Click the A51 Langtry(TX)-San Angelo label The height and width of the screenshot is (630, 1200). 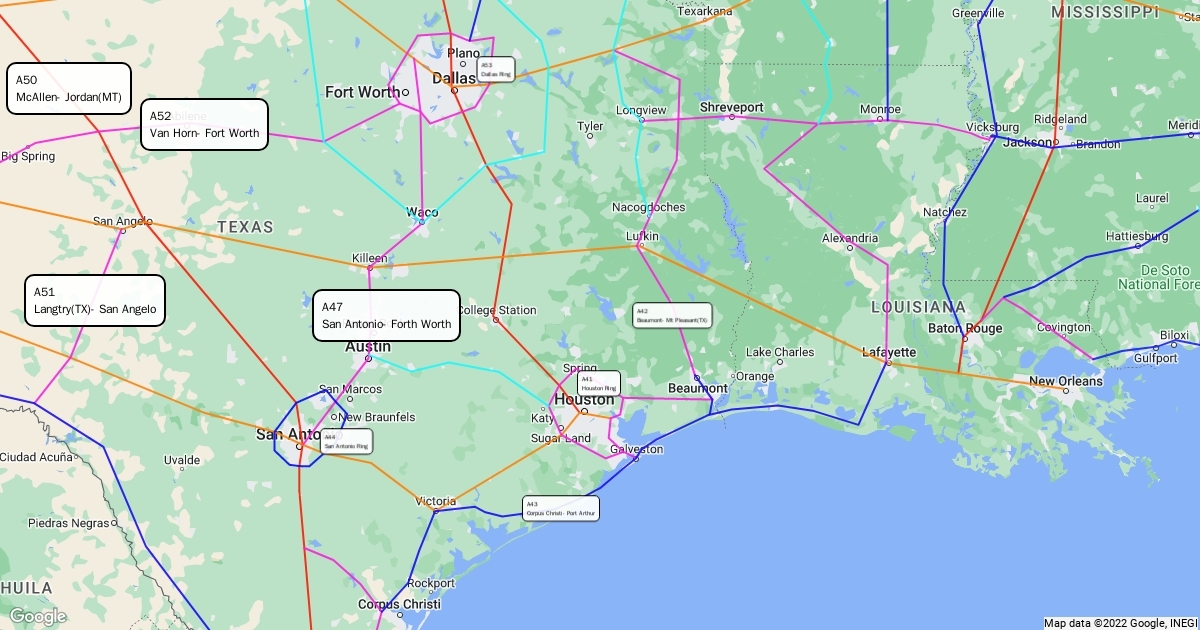tap(95, 300)
